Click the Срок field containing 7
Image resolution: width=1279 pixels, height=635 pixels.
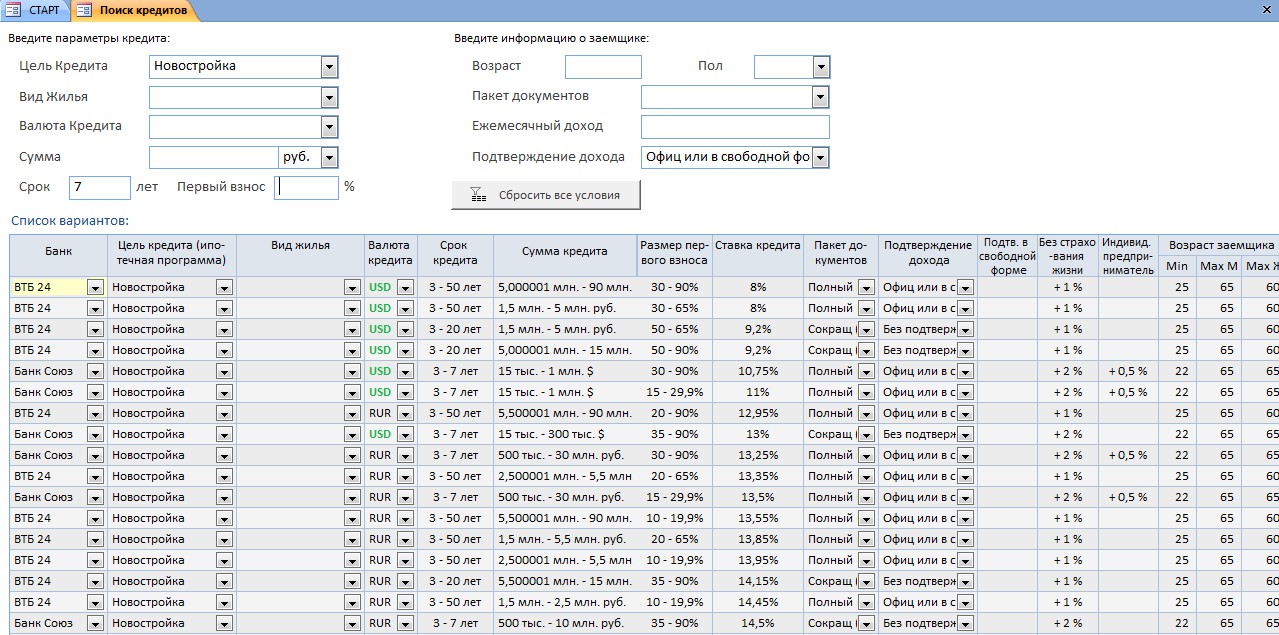[x=100, y=187]
